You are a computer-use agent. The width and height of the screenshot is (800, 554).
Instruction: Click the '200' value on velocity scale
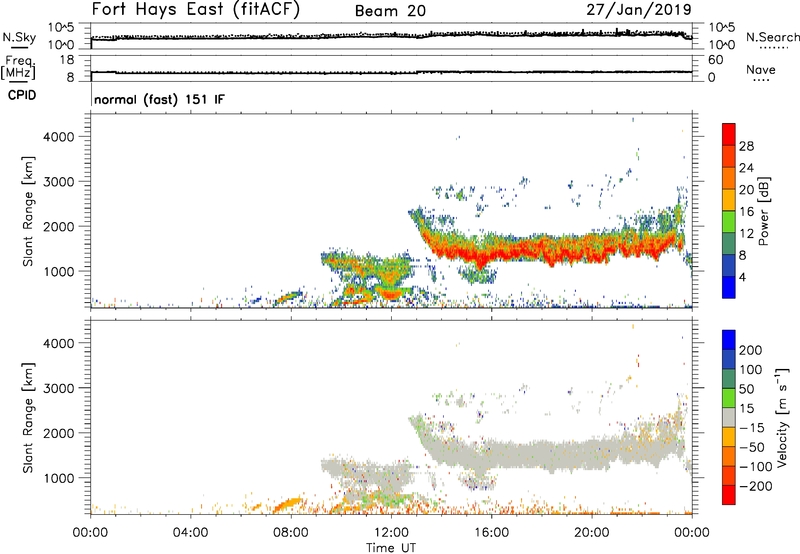coord(750,350)
